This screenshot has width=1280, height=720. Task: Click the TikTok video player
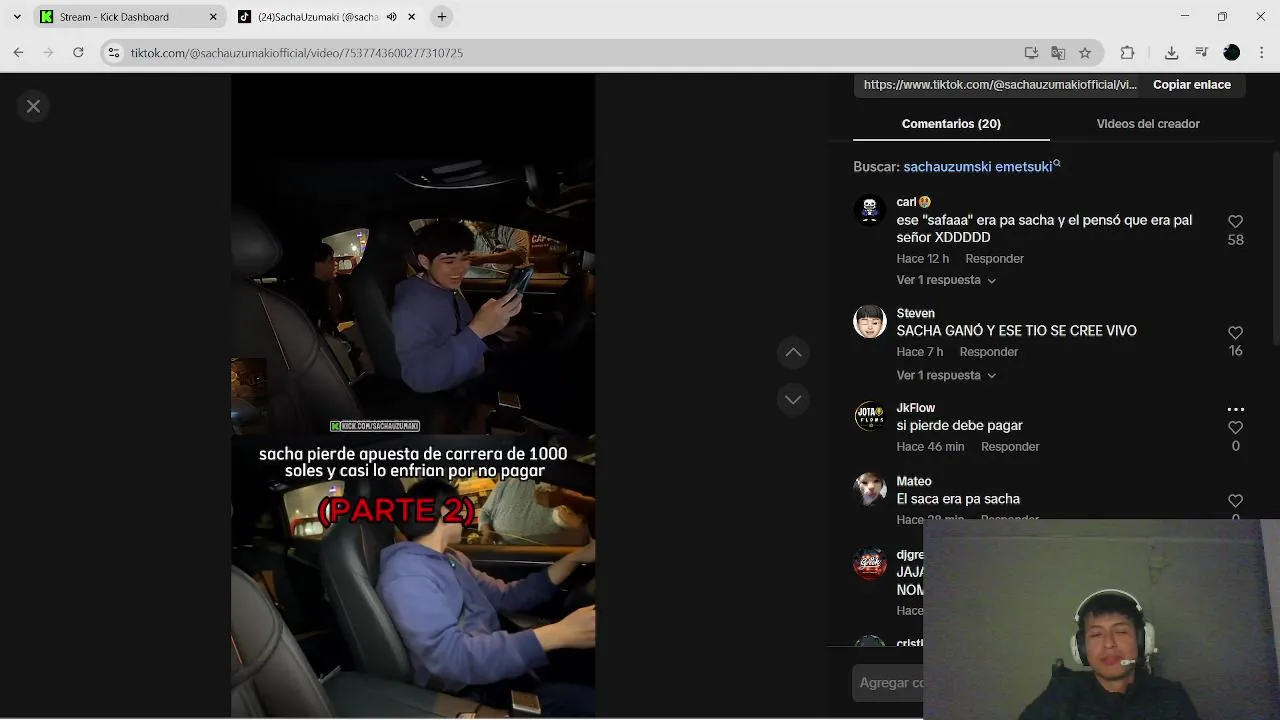pyautogui.click(x=413, y=397)
